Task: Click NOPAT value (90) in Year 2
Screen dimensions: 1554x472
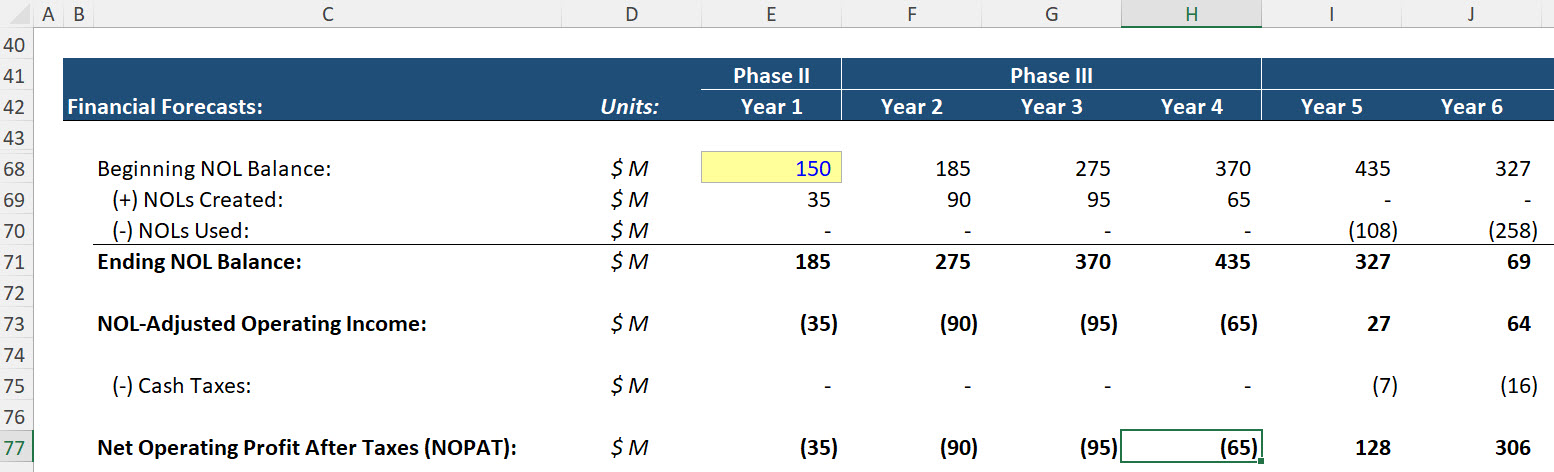Action: 957,448
